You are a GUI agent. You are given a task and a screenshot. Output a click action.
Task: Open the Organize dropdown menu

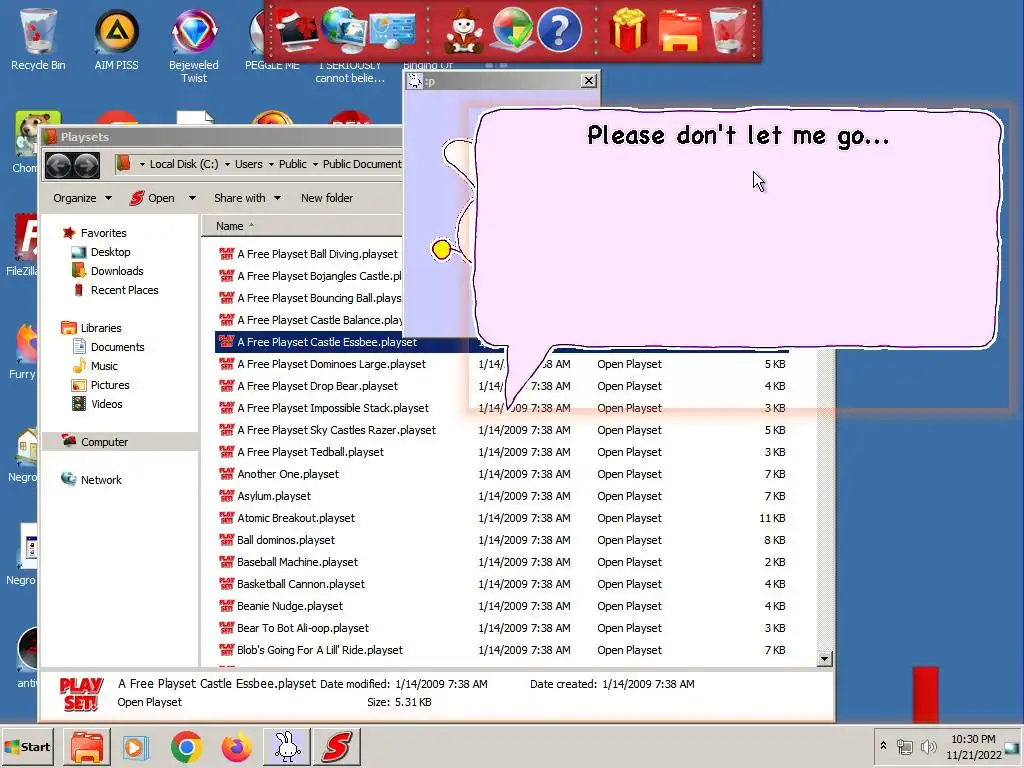[82, 198]
